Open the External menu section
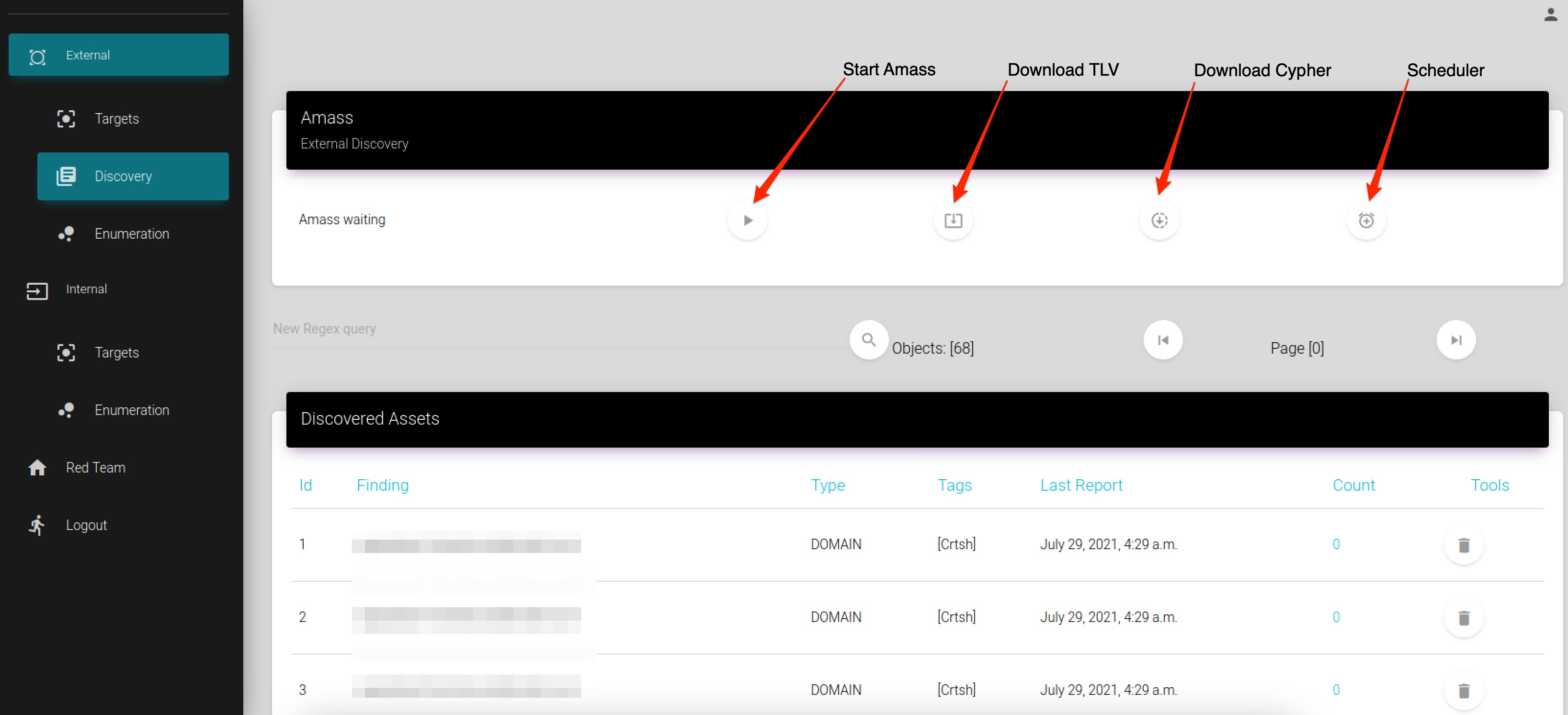 coord(119,55)
